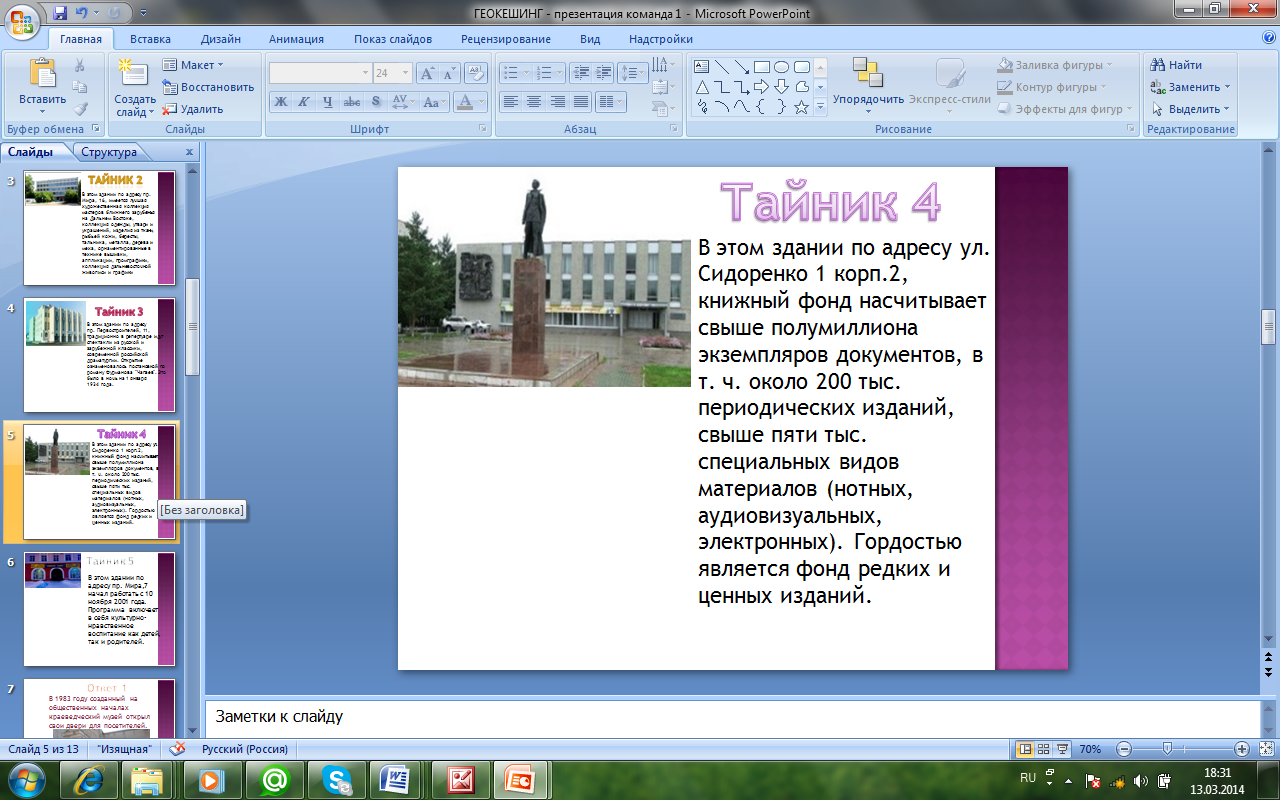
Task: Select the Isosceles Triangle shape
Action: pos(703,87)
